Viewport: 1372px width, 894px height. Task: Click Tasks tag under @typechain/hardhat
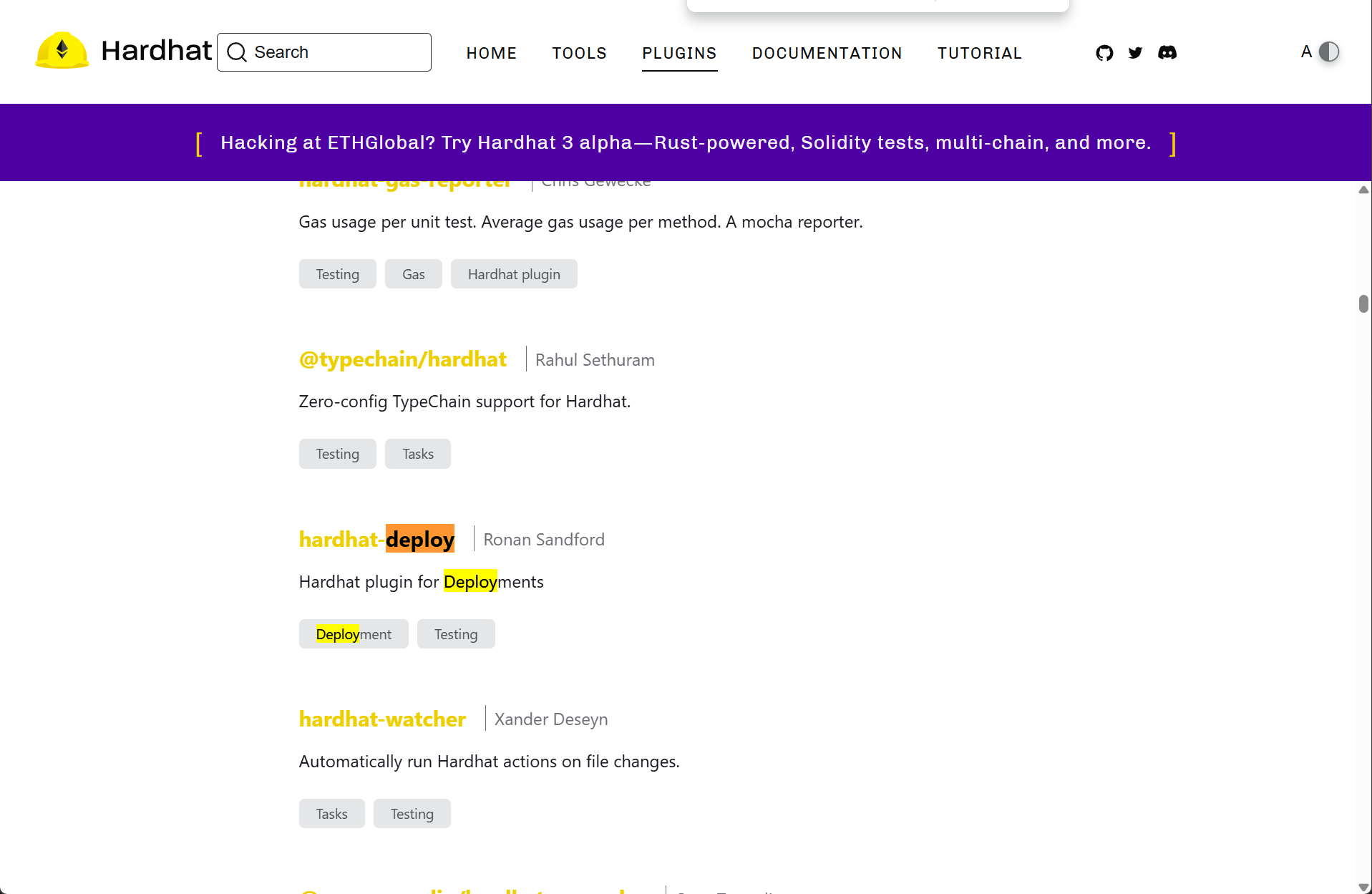pos(418,454)
